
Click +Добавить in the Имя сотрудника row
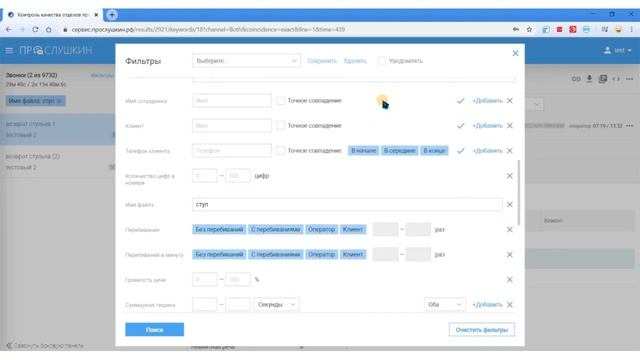487,101
